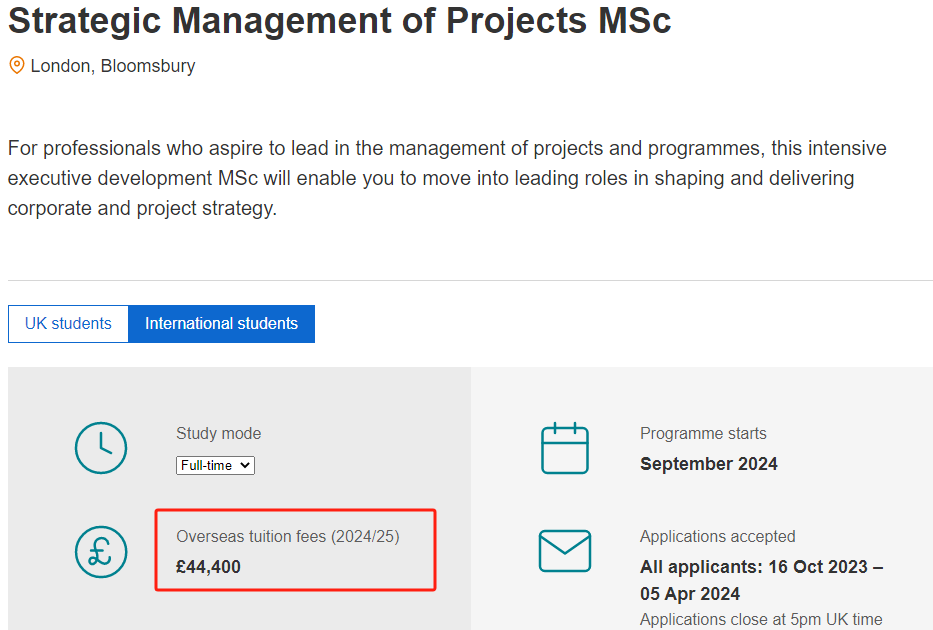Switch to the UK students tab

[x=68, y=324]
